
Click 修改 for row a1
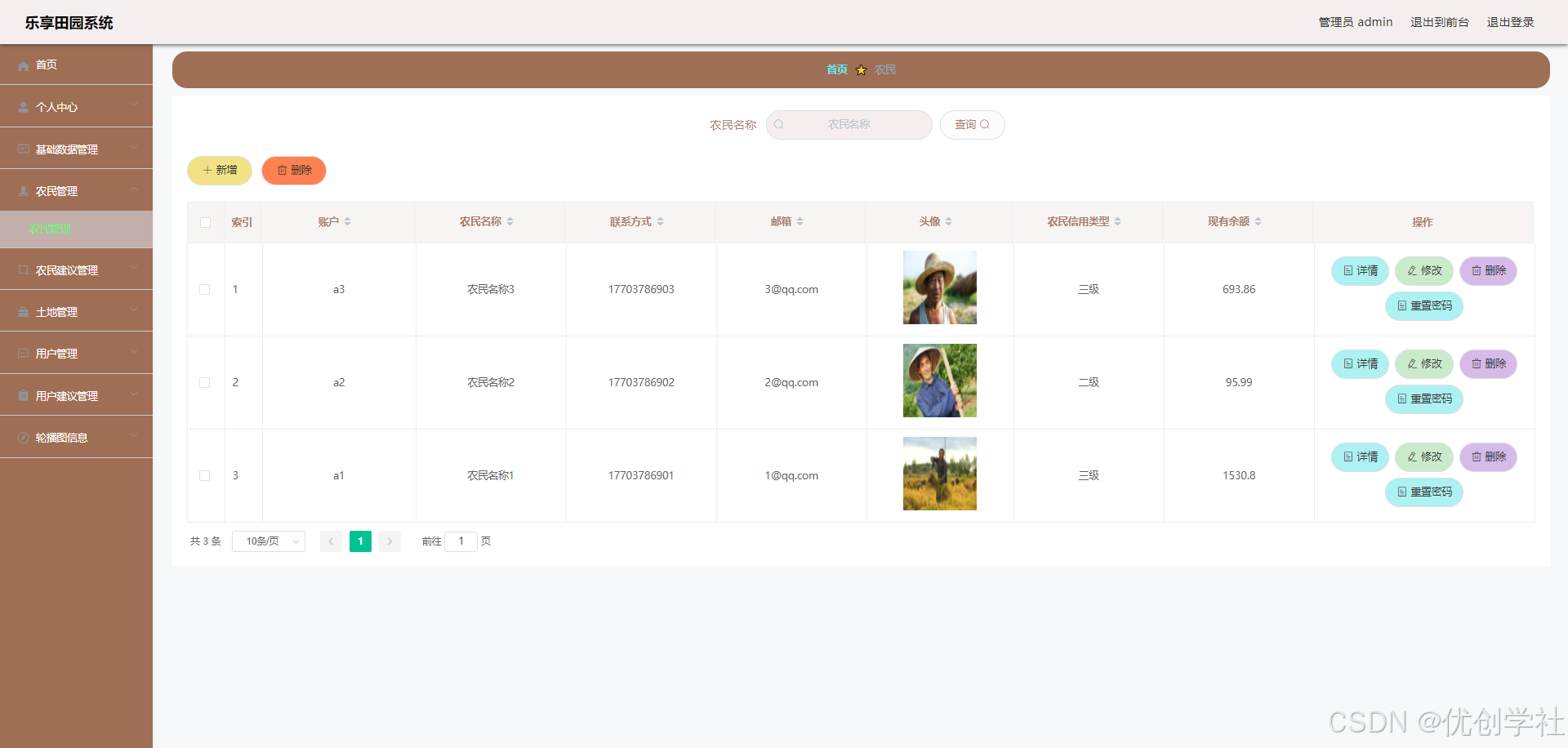coord(1424,457)
